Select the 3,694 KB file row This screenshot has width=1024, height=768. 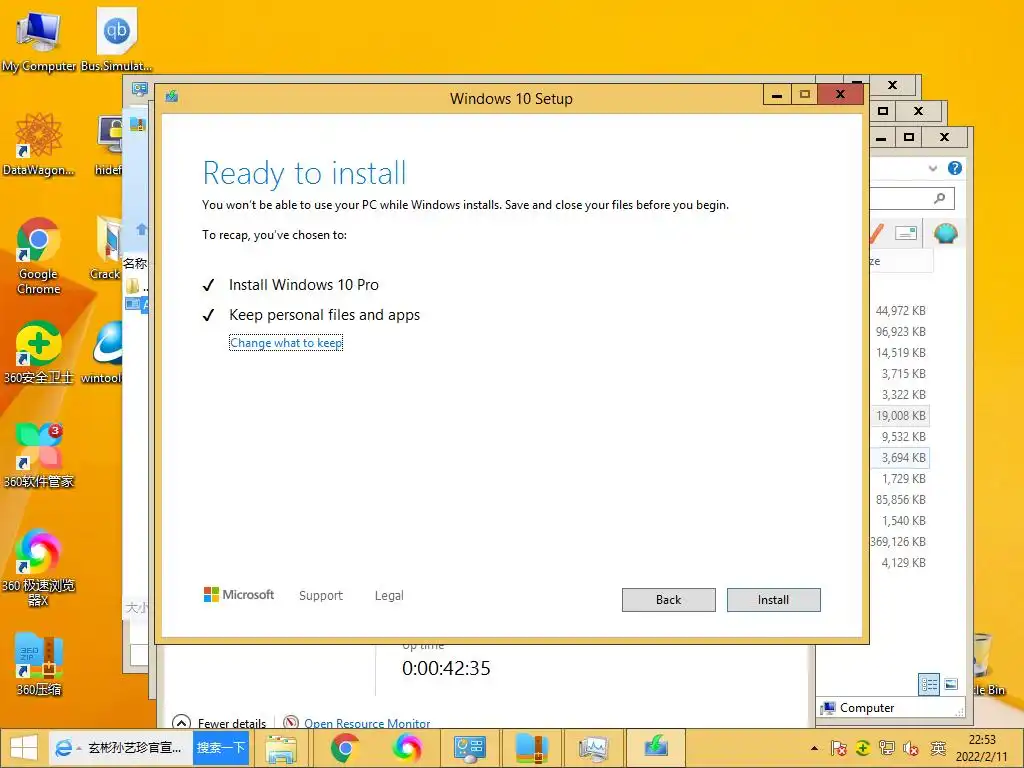pyautogui.click(x=901, y=458)
